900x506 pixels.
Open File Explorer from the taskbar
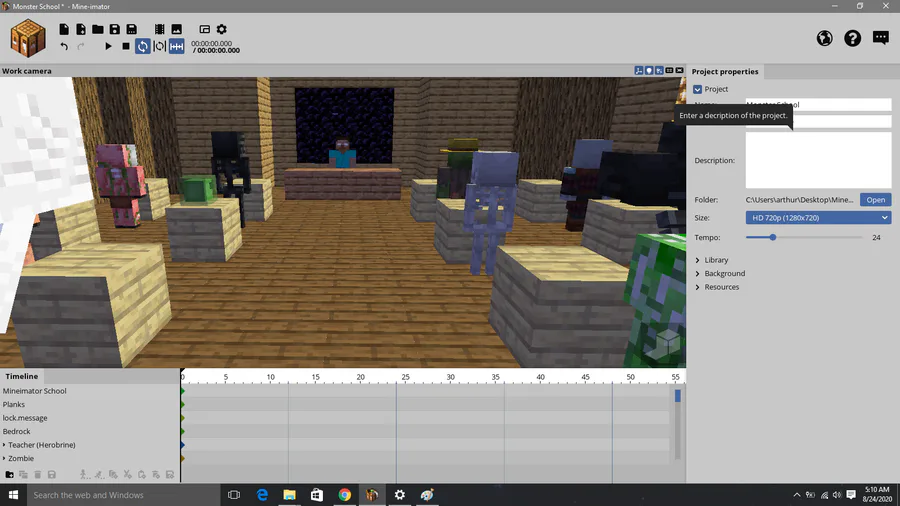[x=289, y=495]
